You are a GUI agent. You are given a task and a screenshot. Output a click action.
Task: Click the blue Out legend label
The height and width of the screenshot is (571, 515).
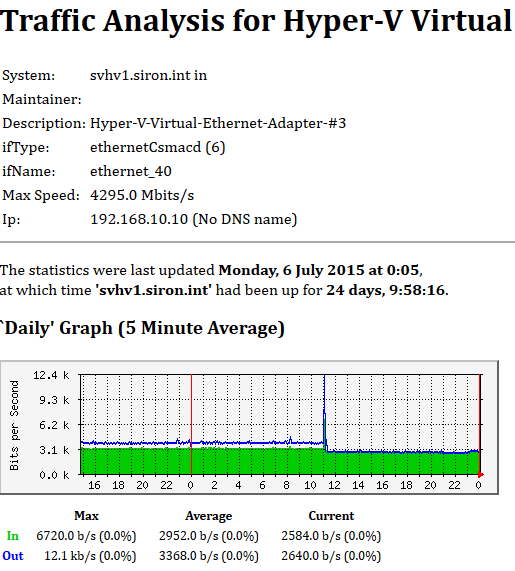pyautogui.click(x=13, y=556)
